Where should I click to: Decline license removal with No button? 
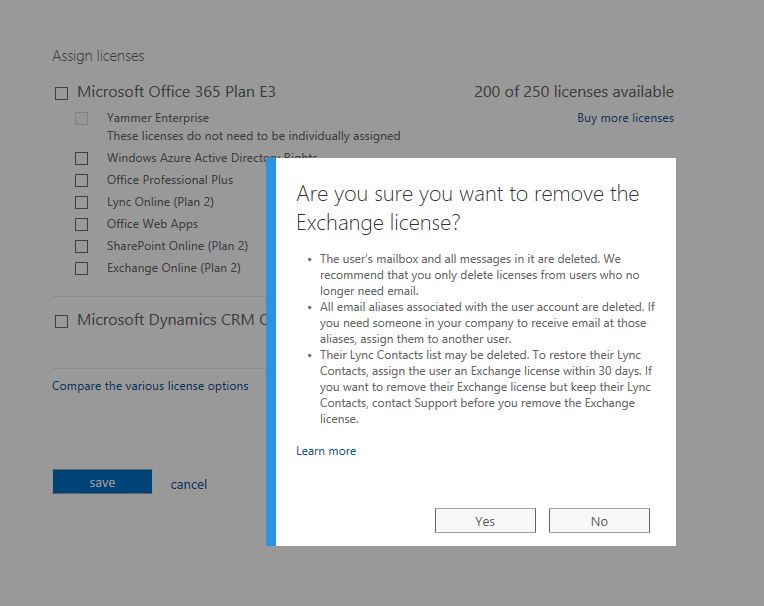pos(599,521)
